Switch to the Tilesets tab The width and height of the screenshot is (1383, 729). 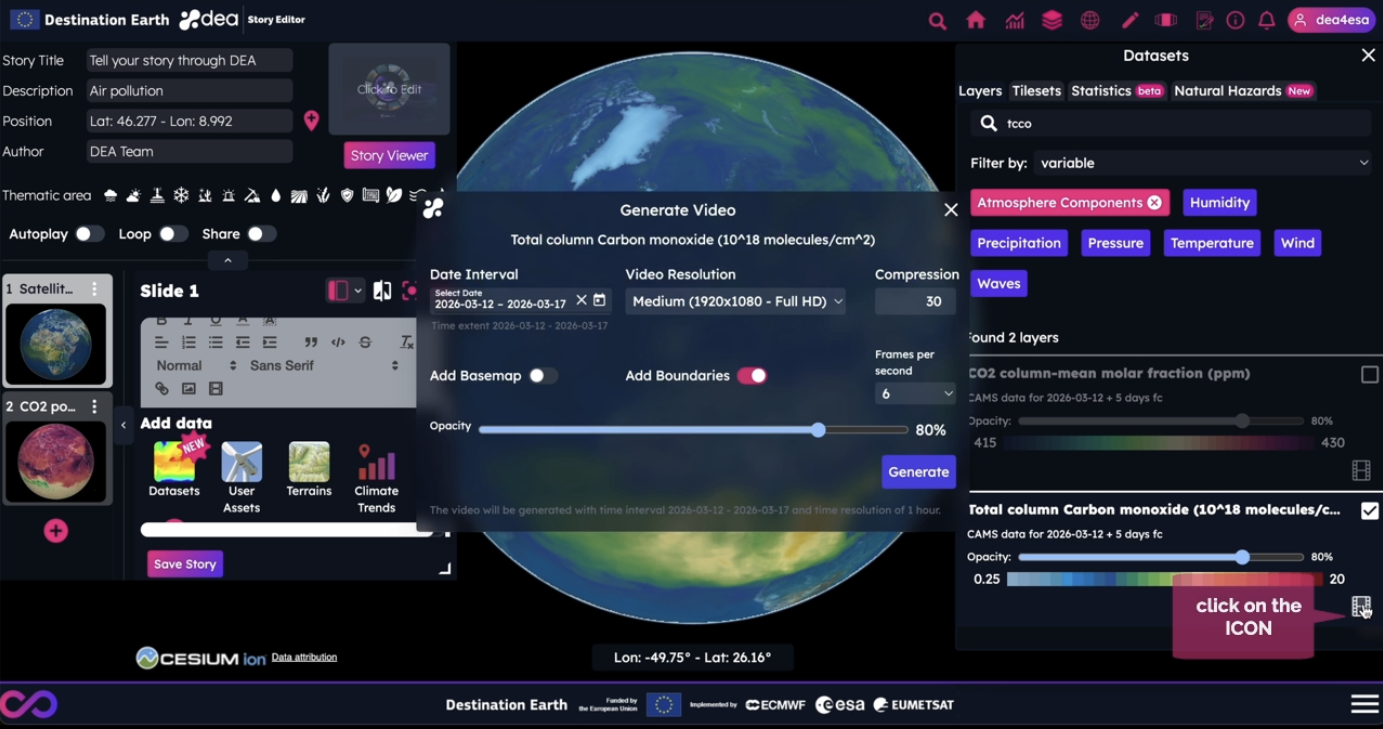point(1036,91)
